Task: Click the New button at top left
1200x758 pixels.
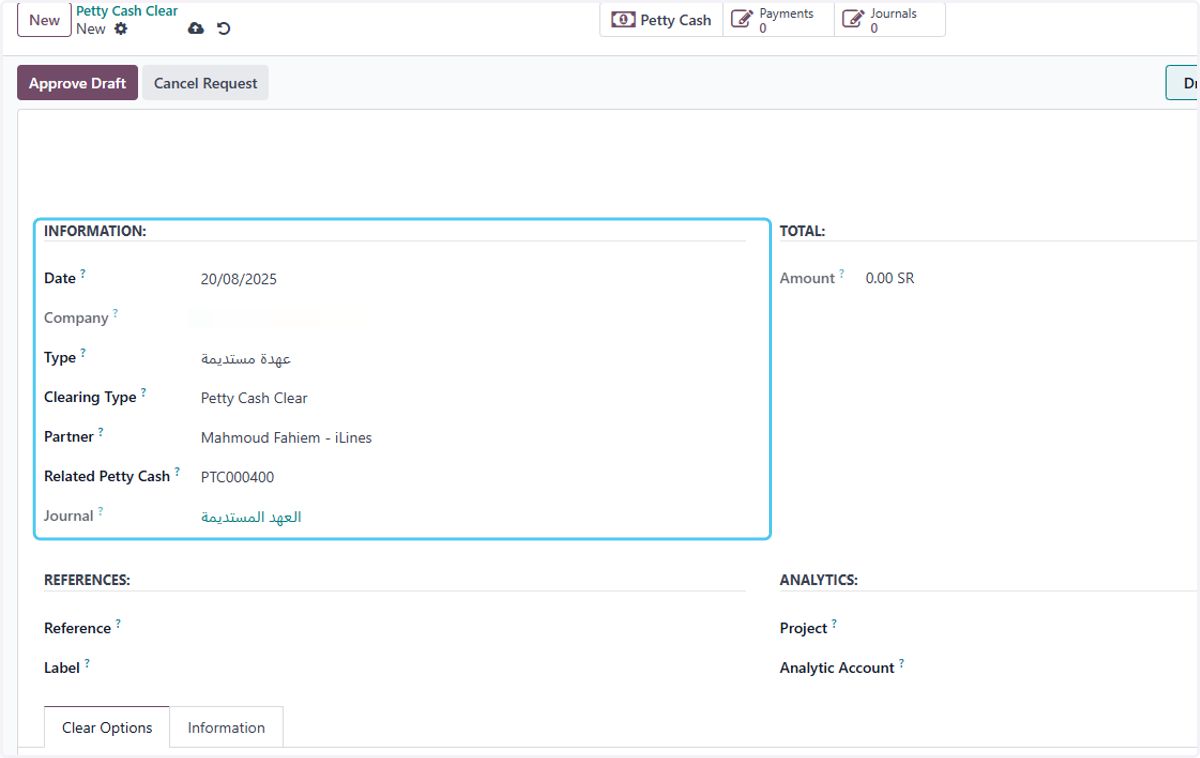Action: point(44,20)
